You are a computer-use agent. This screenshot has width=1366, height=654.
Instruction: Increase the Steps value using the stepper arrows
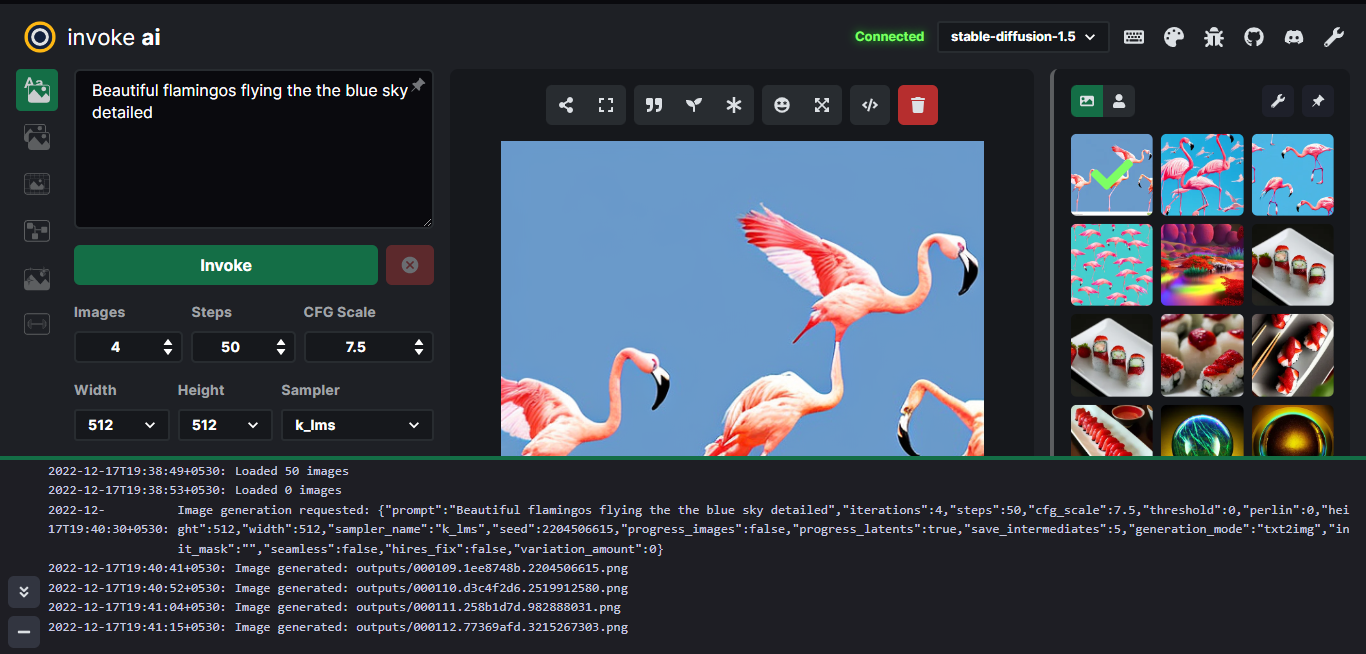(x=280, y=342)
